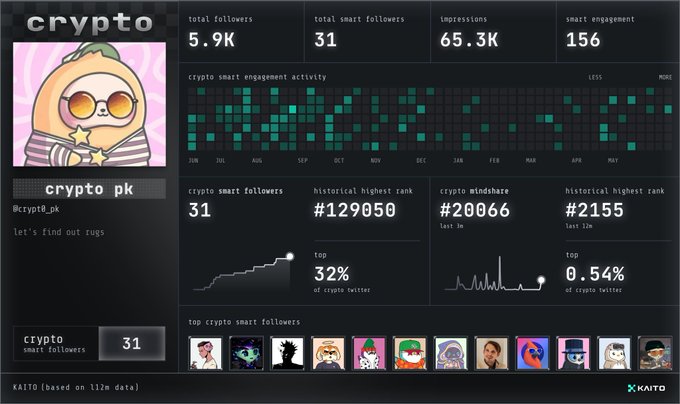Click the JAN month label on heatmap
Viewport: 680px width, 404px height.
pyautogui.click(x=458, y=160)
